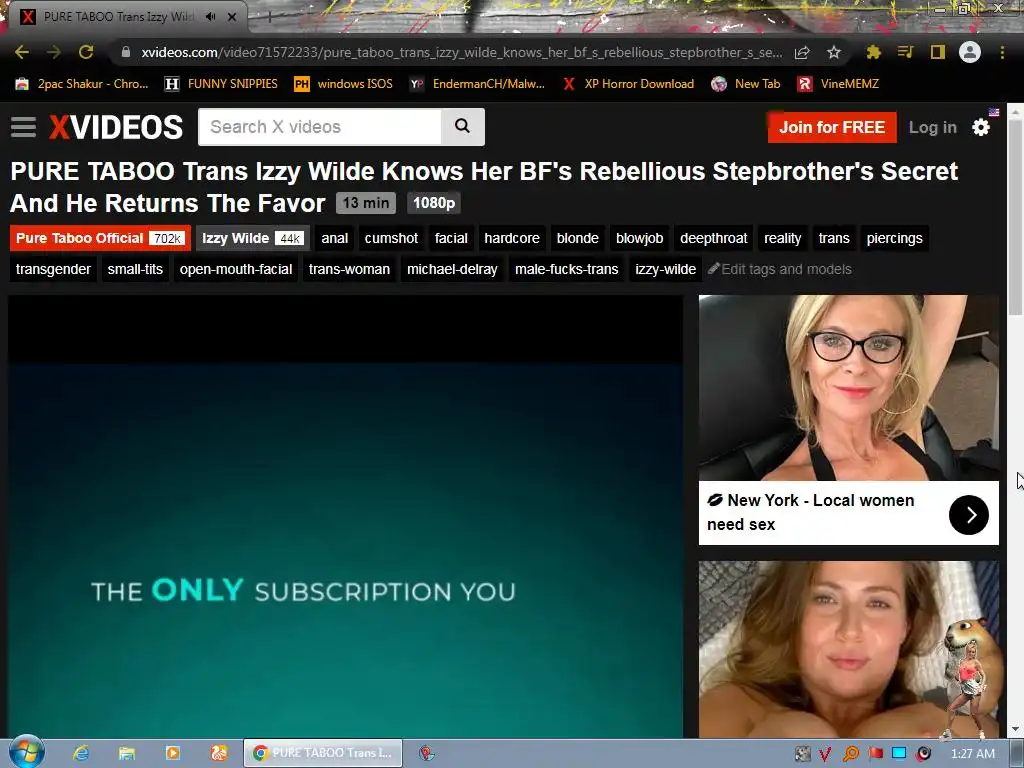The width and height of the screenshot is (1024, 768).
Task: Change region using the flag icon
Action: 994,112
